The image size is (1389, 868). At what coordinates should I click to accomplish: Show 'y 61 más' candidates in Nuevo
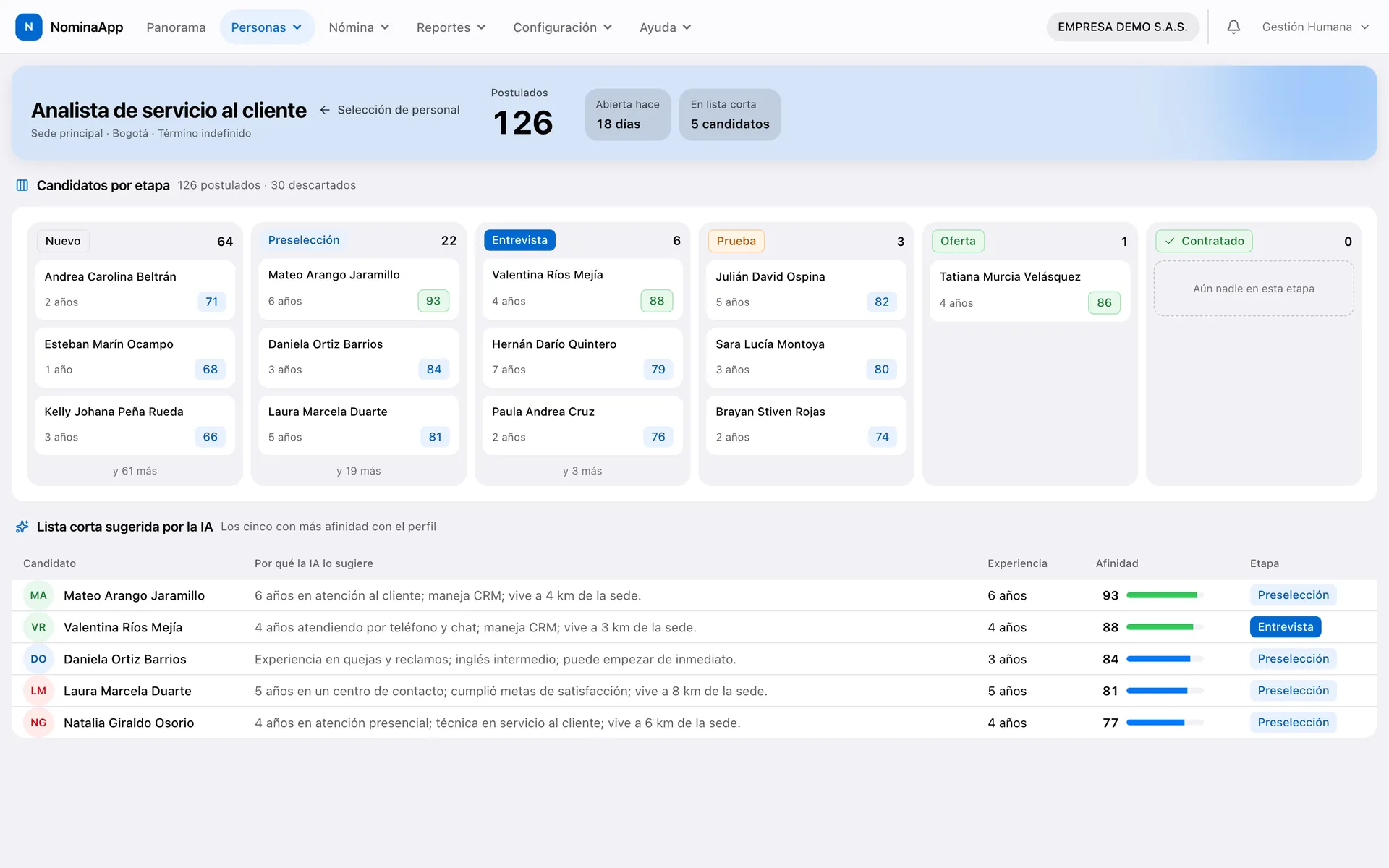coord(135,471)
